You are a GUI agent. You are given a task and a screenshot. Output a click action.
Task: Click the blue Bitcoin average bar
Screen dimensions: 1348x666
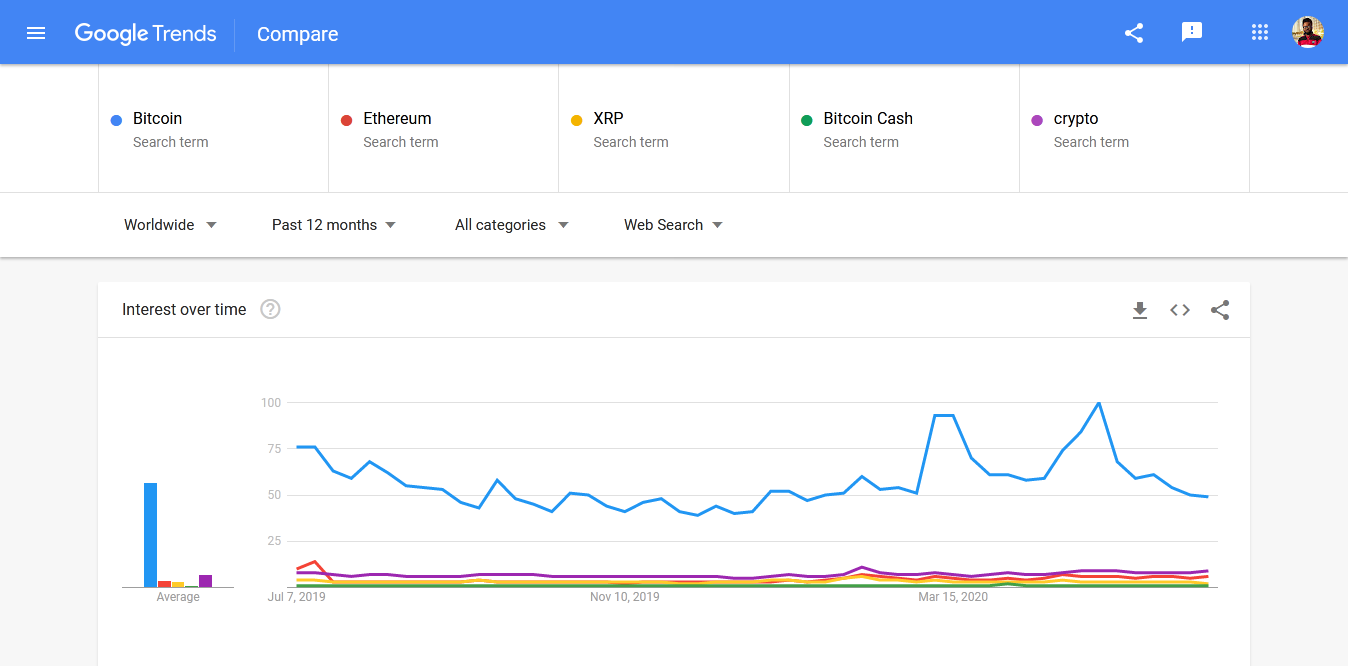151,535
